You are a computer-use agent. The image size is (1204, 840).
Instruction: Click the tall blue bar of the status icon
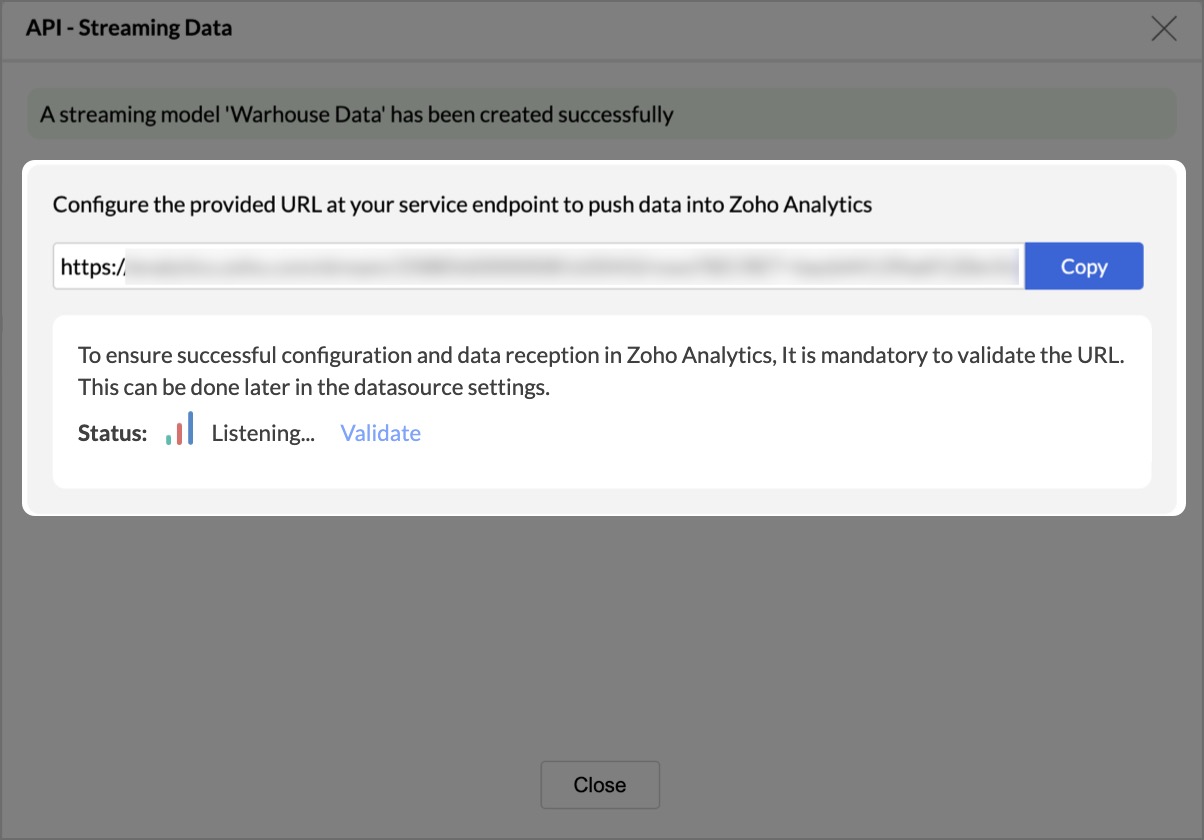190,427
